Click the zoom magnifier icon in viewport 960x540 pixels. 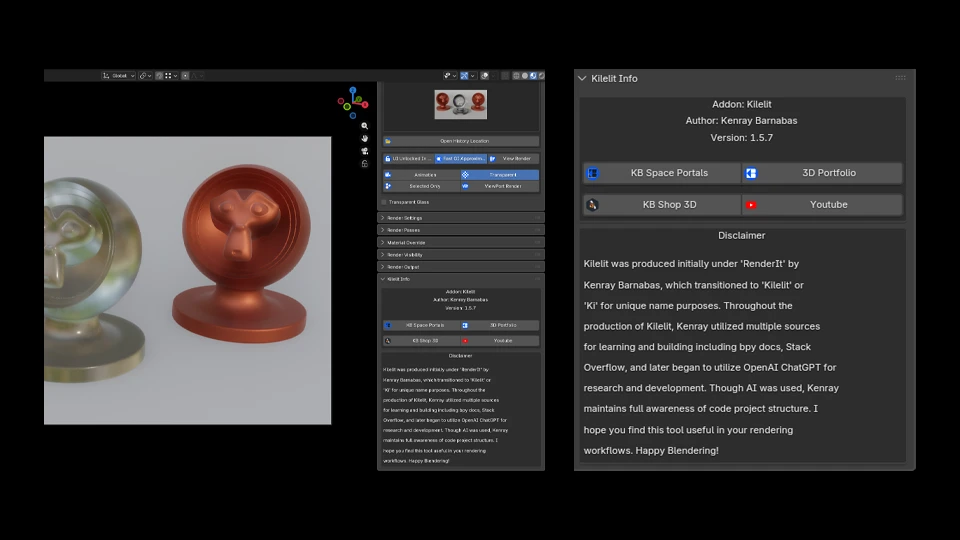coord(365,126)
